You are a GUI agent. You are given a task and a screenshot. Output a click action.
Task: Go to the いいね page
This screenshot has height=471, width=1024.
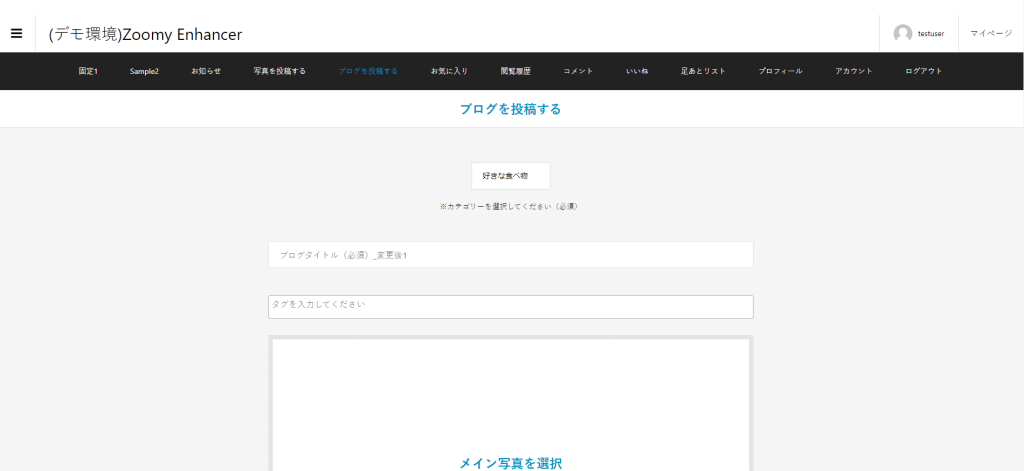tap(637, 71)
